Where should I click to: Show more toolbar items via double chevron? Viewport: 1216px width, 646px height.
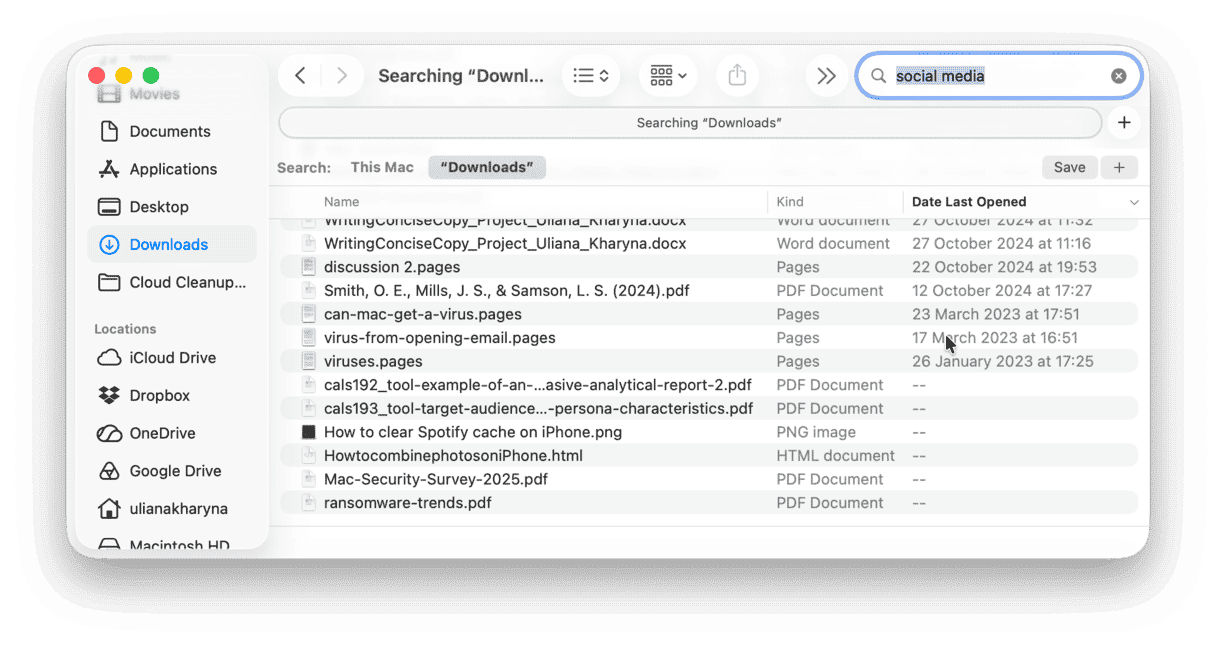coord(826,76)
